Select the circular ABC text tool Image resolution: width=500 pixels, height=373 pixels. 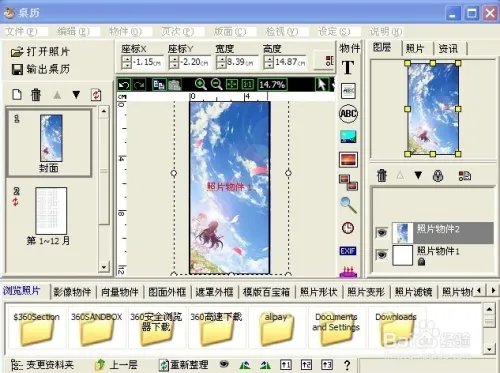coord(348,114)
